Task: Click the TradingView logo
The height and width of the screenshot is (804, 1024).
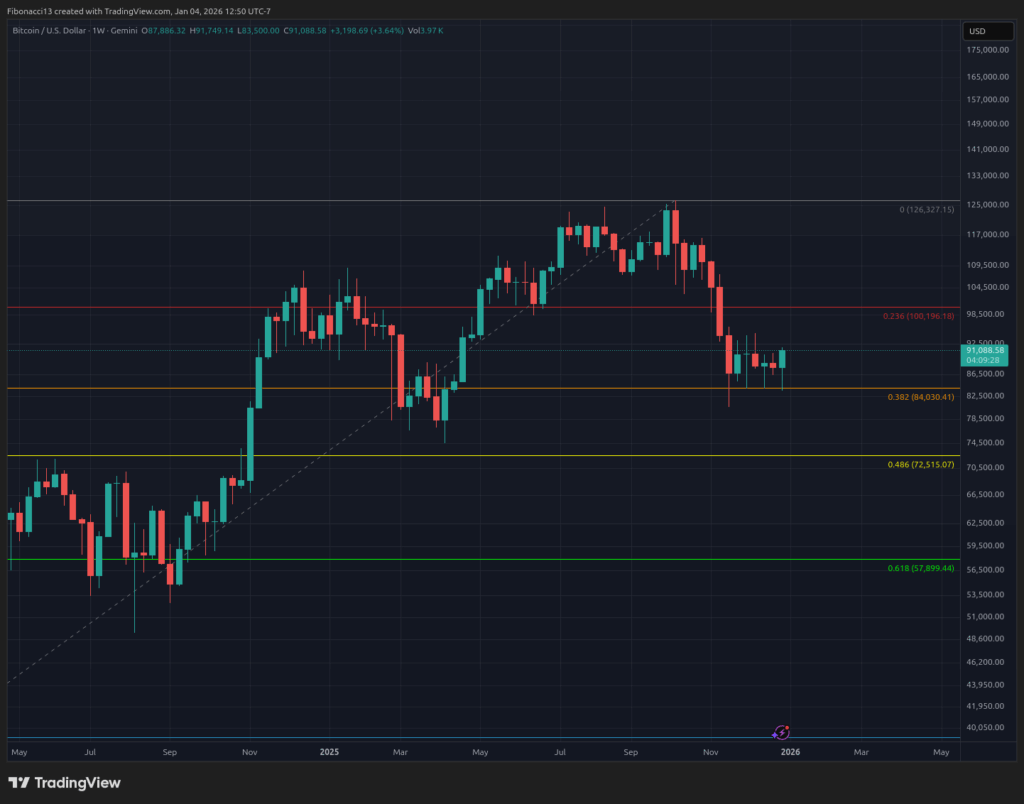Action: click(x=63, y=783)
